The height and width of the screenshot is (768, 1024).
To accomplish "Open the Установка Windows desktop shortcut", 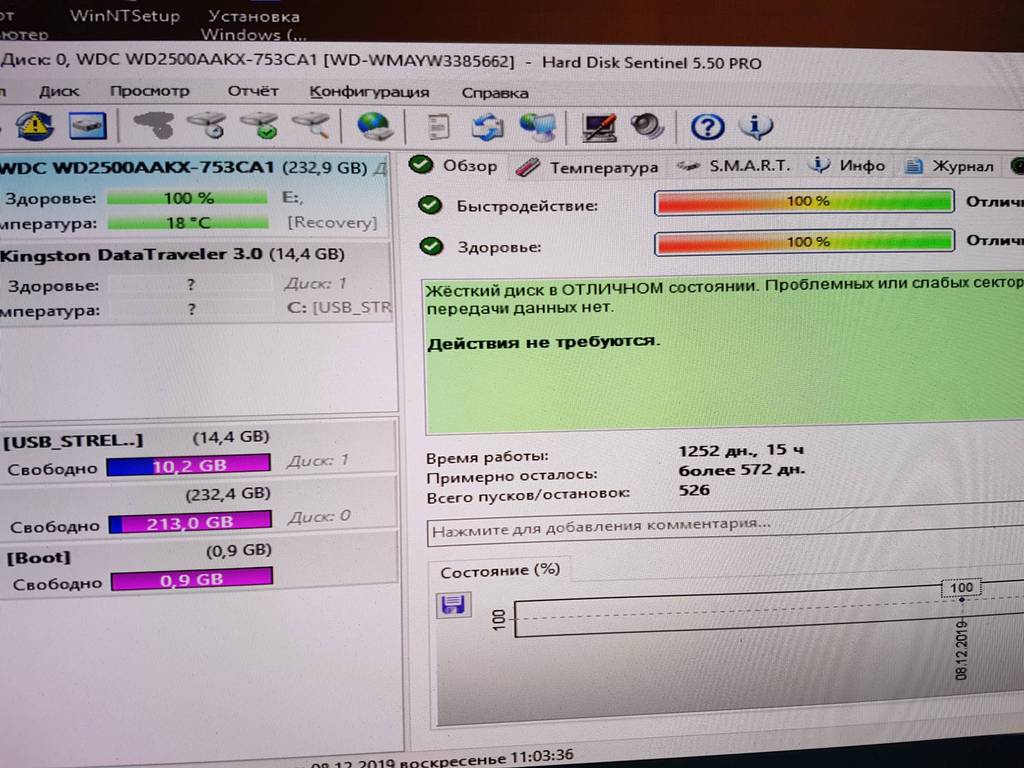I will (254, 25).
